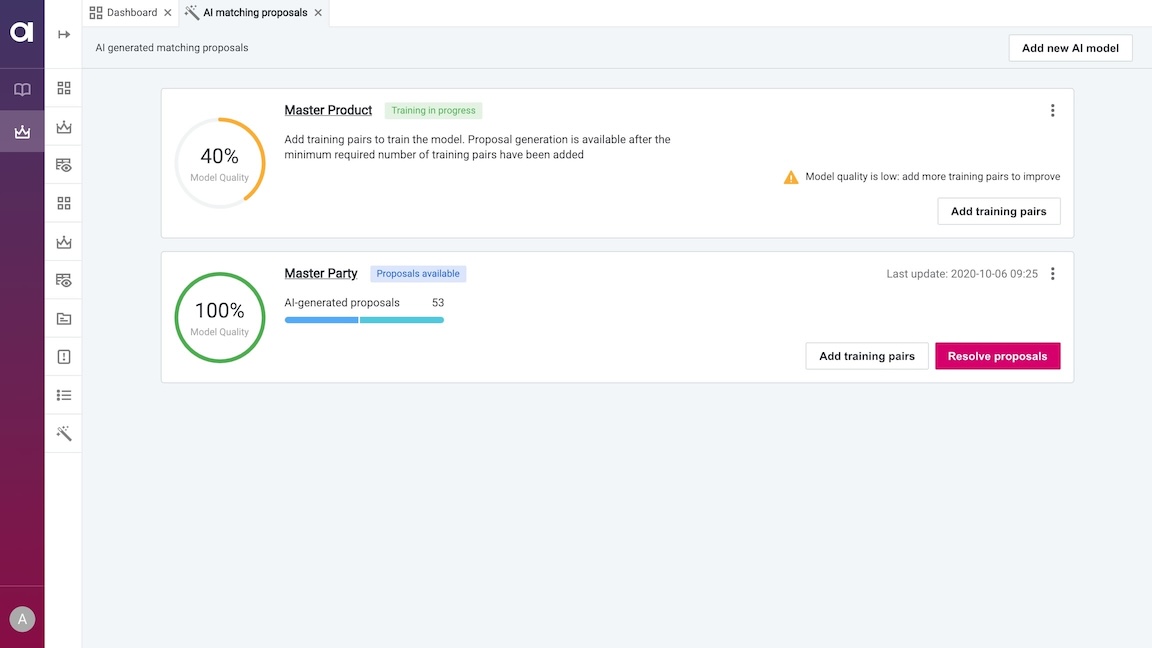Click the 100% Model Quality gauge
Viewport: 1152px width, 648px height.
pyautogui.click(x=219, y=317)
